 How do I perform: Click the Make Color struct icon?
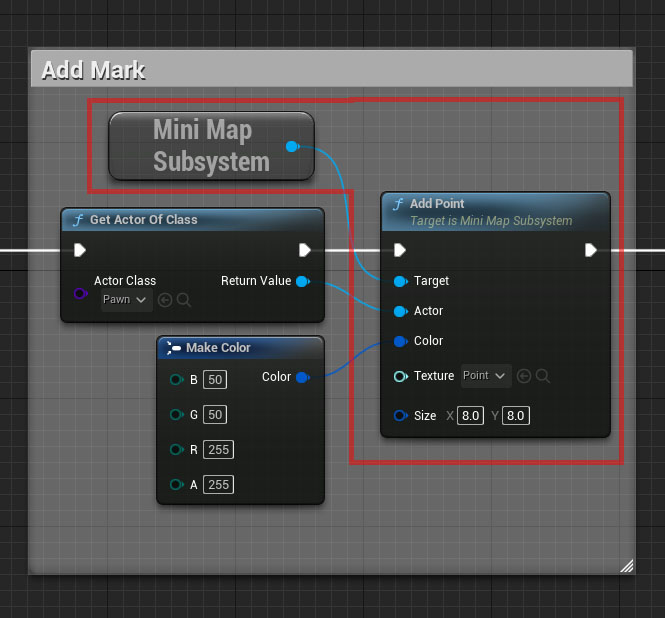173,348
